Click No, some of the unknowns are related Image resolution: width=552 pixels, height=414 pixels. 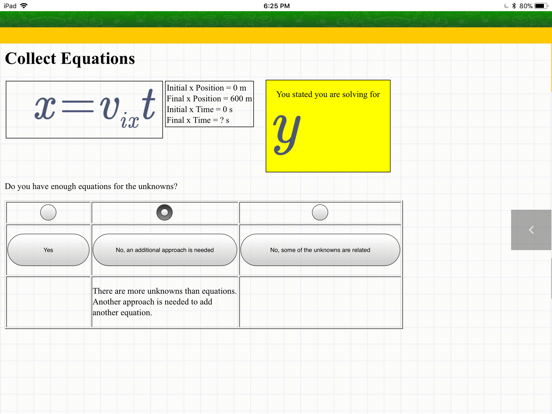(320, 250)
